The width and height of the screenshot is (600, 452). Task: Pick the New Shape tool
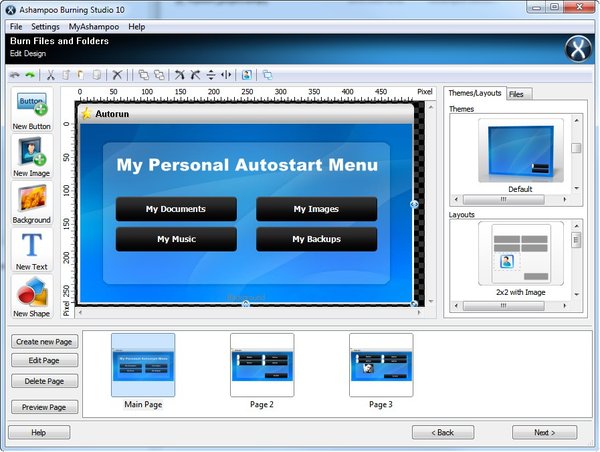[x=32, y=297]
